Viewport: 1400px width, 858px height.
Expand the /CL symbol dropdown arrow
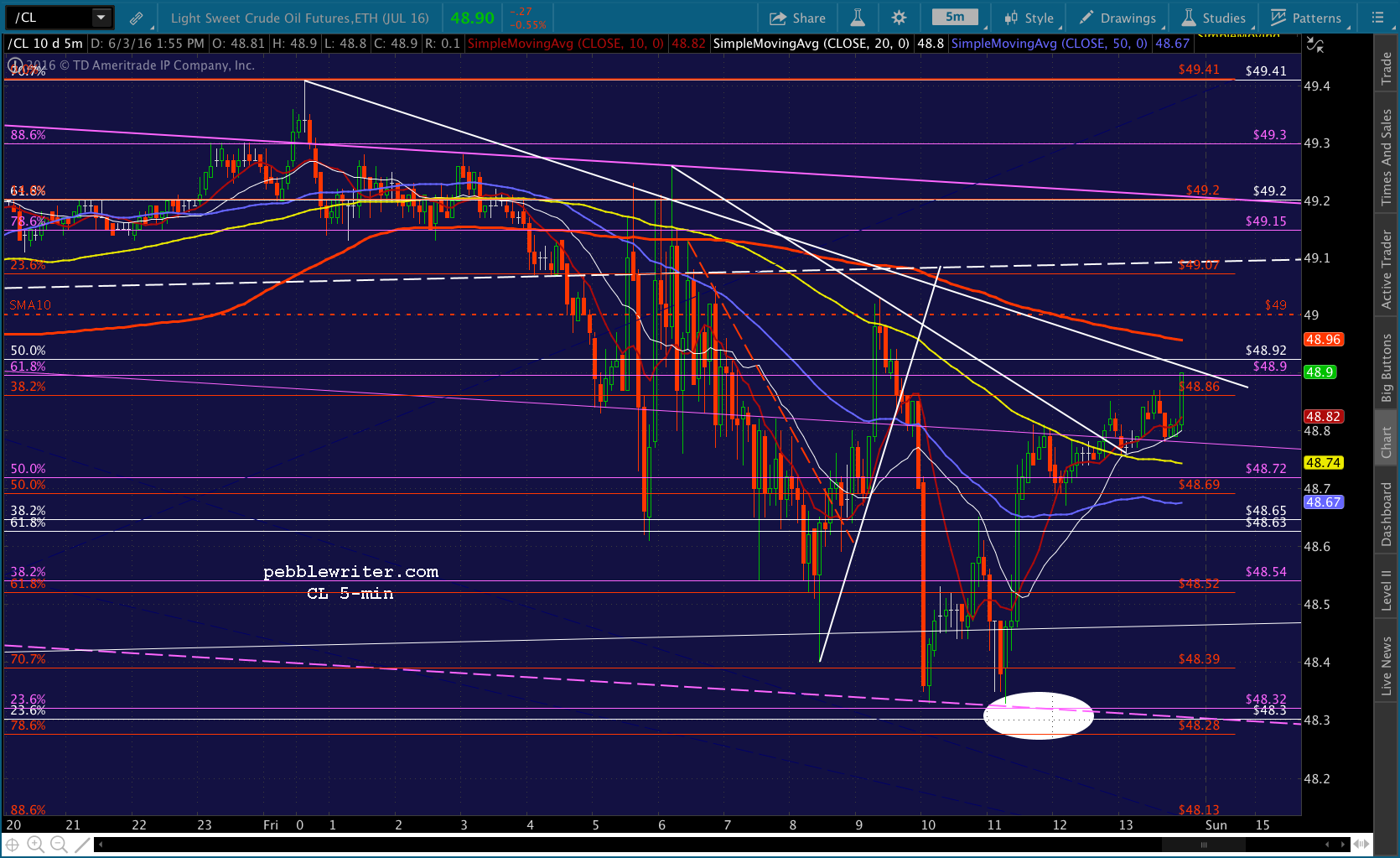101,17
